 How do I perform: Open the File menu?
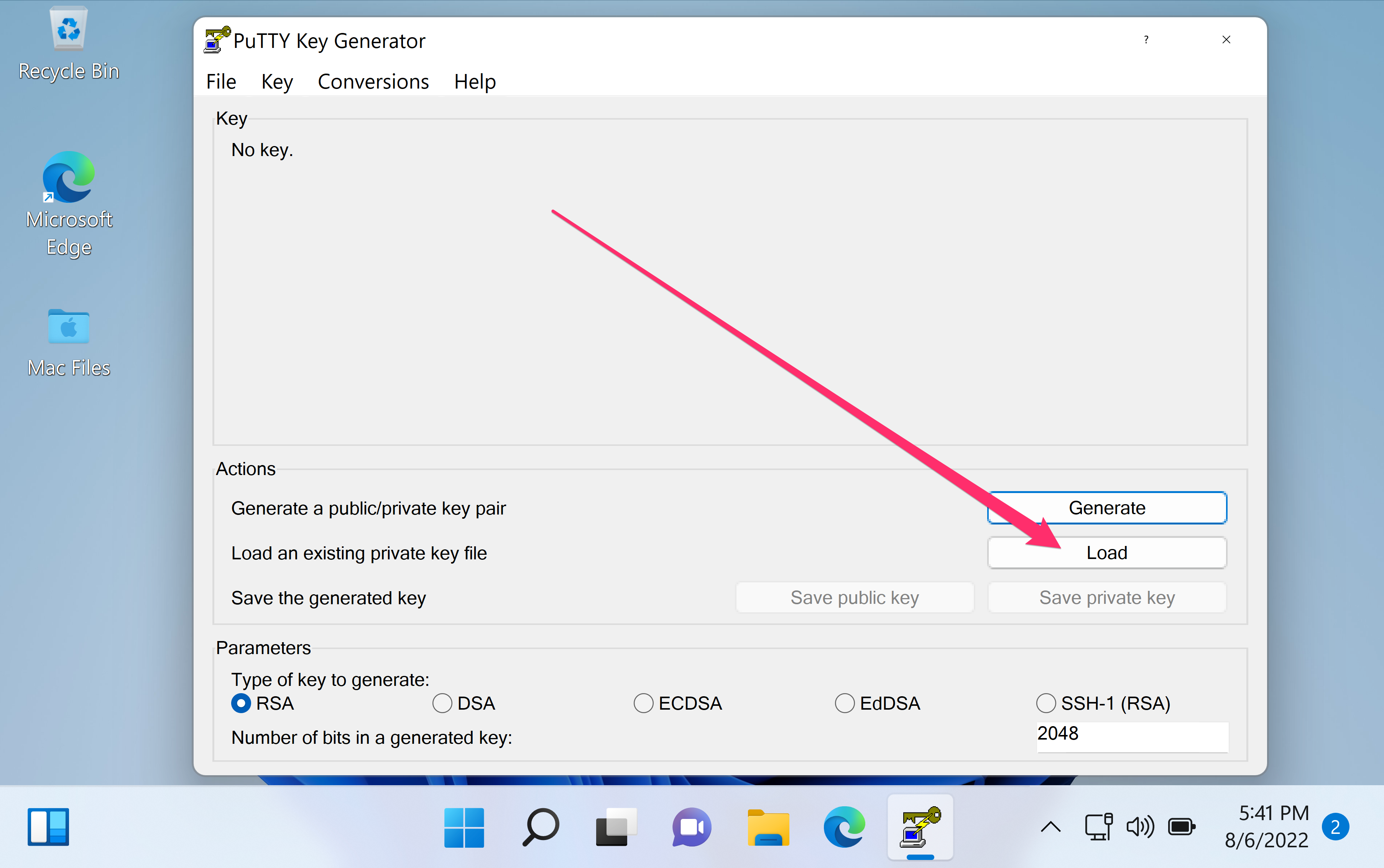[221, 82]
